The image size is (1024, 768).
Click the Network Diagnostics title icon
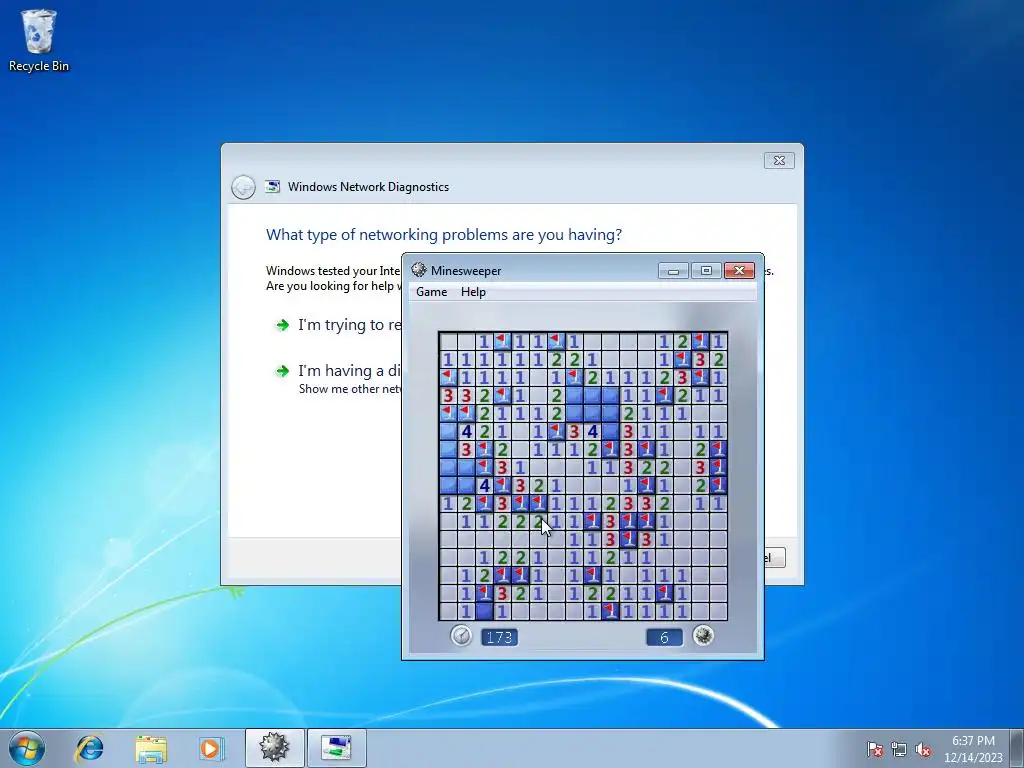[272, 187]
